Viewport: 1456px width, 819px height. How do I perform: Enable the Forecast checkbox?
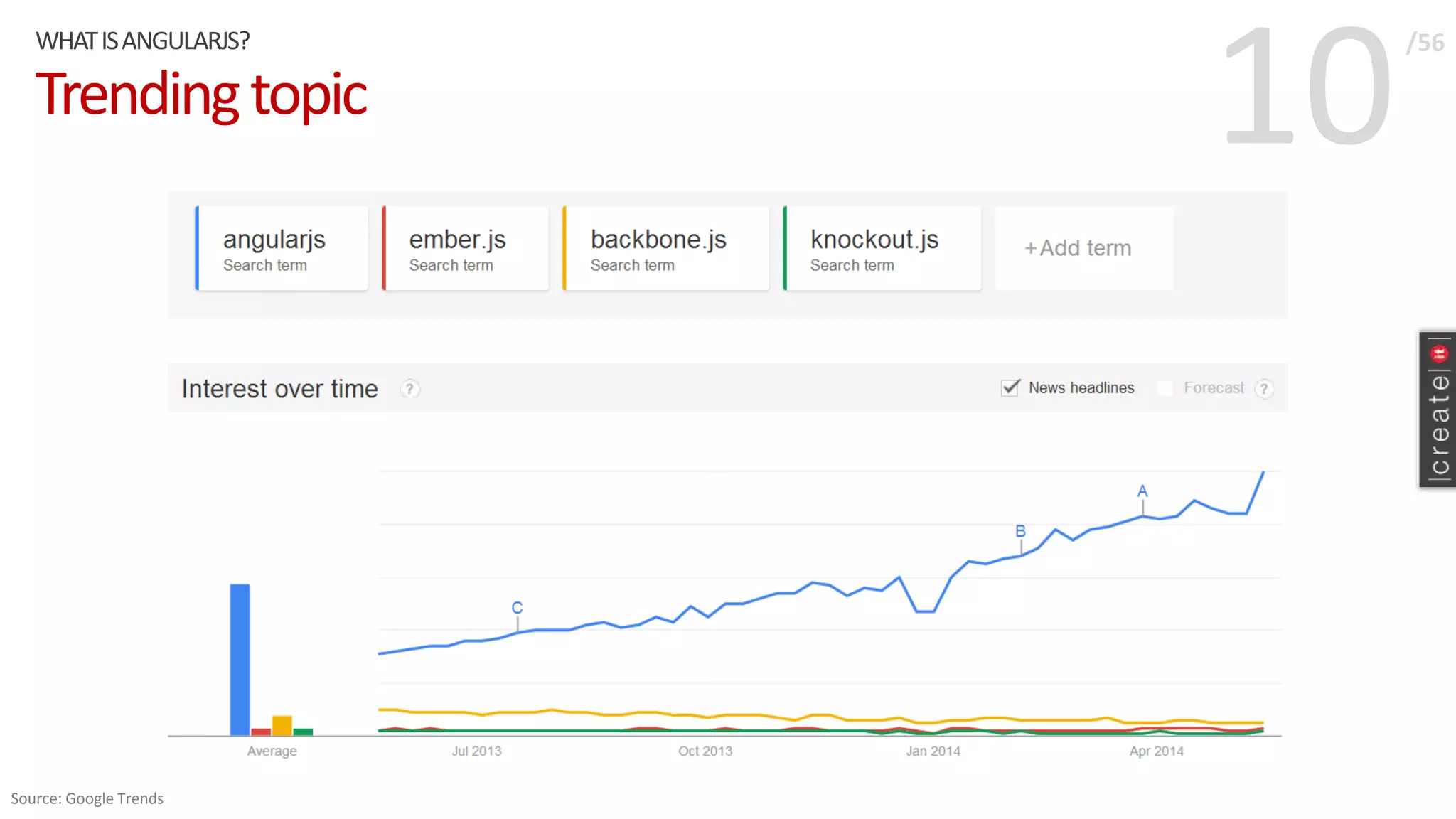click(x=1165, y=388)
